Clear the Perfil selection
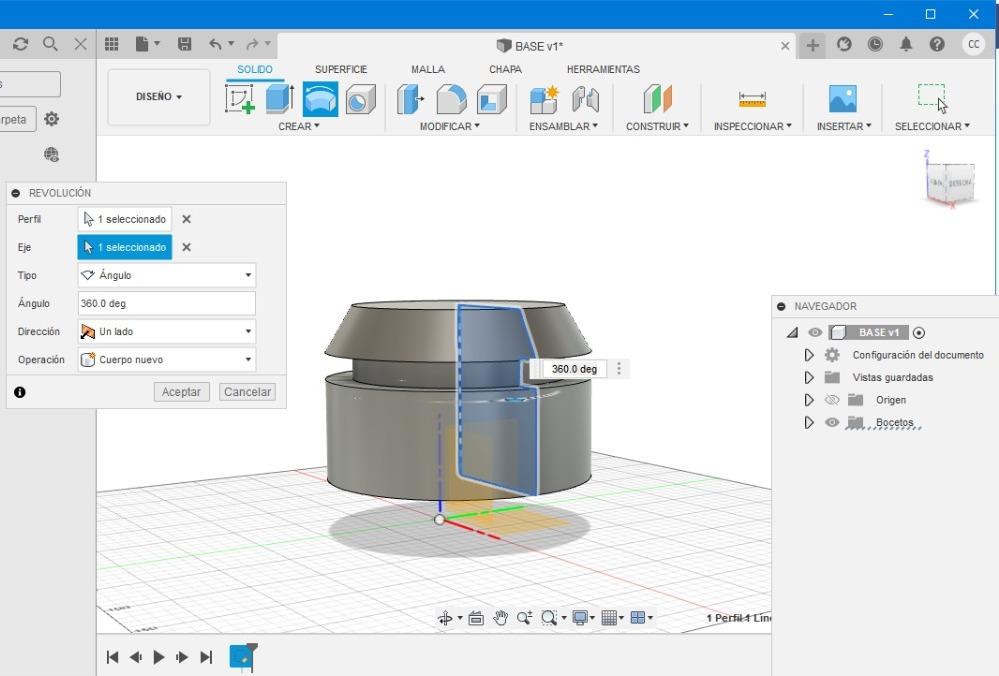This screenshot has height=676, width=999. pos(186,219)
